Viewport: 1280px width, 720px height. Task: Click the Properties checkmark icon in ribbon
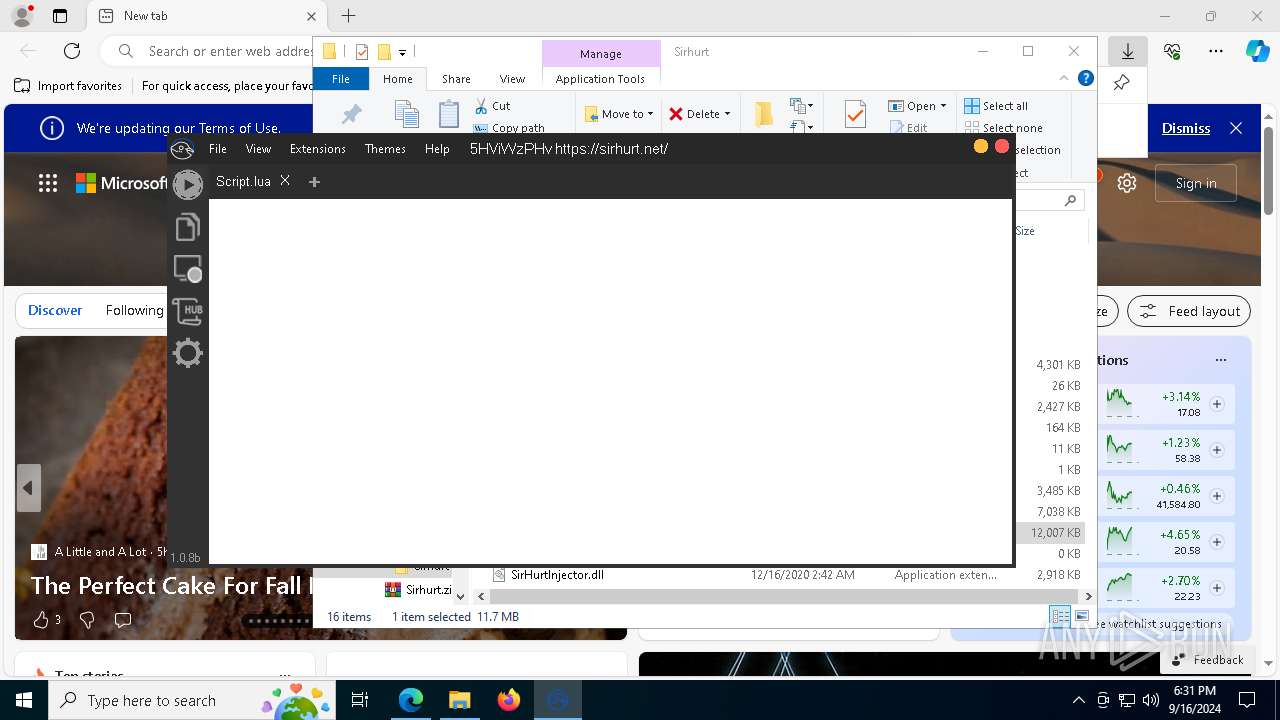coord(855,114)
